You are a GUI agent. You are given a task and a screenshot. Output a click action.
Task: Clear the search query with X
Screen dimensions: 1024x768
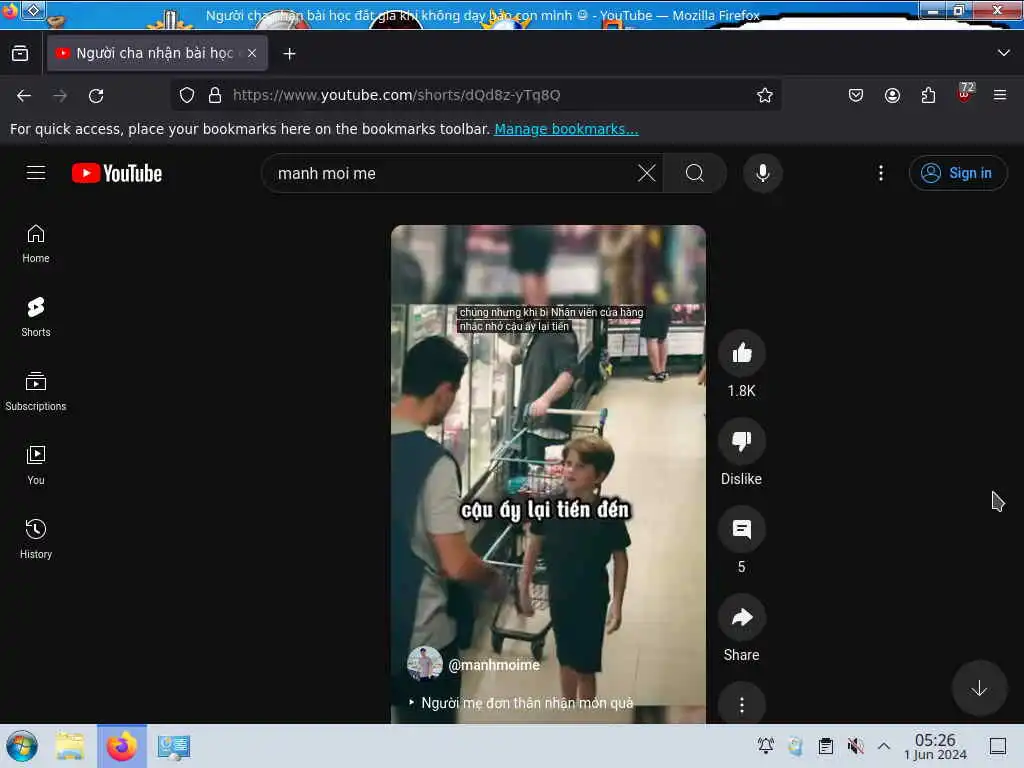[647, 173]
